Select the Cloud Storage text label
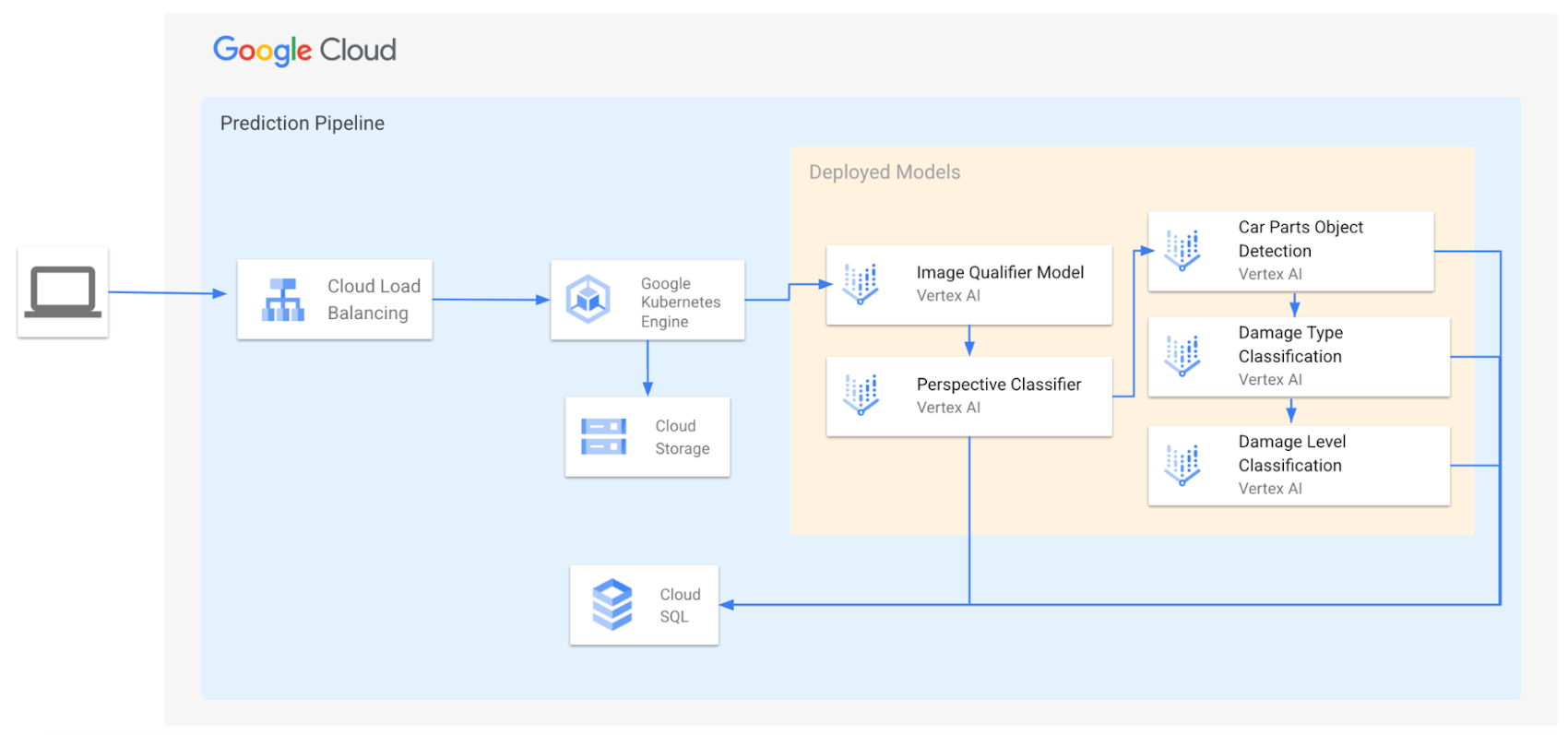The image size is (1568, 735). tap(682, 437)
